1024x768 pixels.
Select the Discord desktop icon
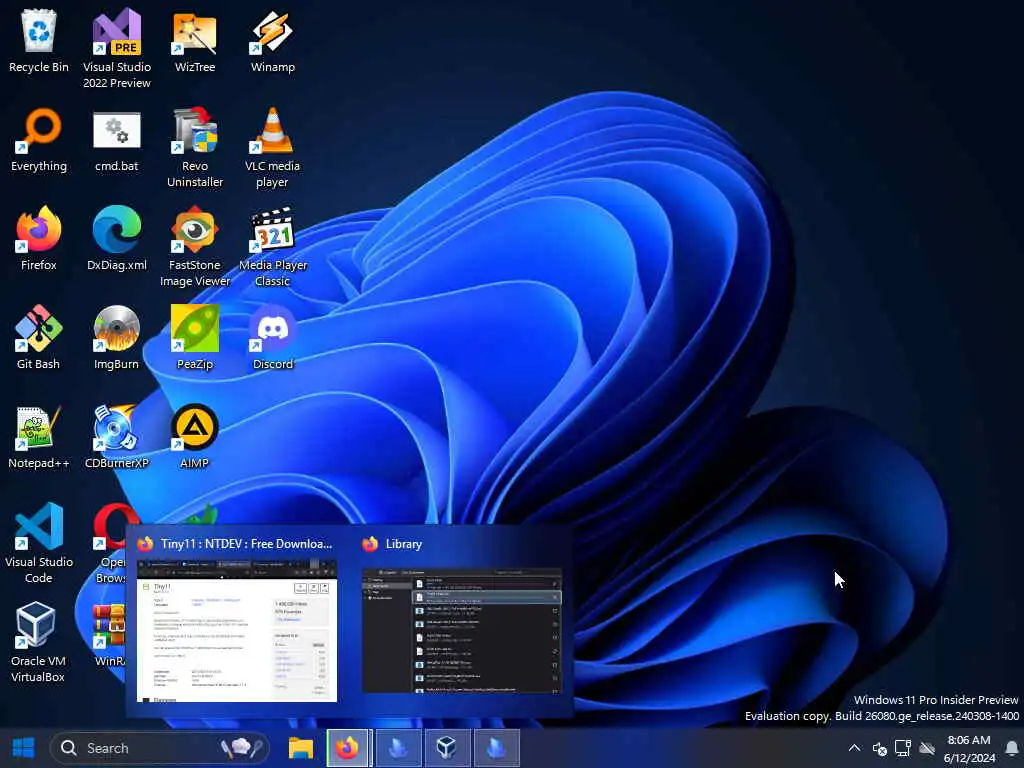[x=272, y=338]
